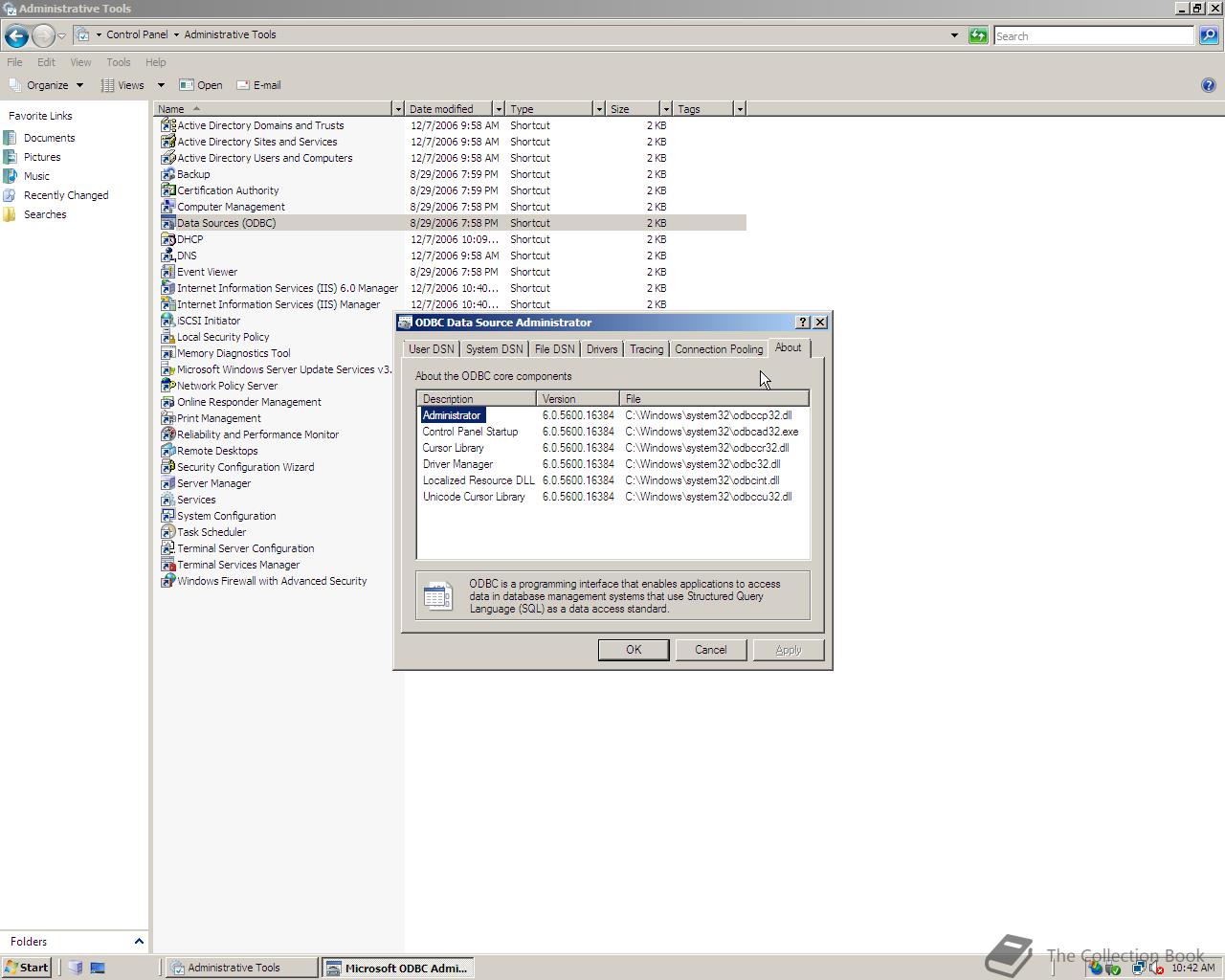Select Server Manager icon
Screen dimensions: 1225x980
tap(168, 483)
